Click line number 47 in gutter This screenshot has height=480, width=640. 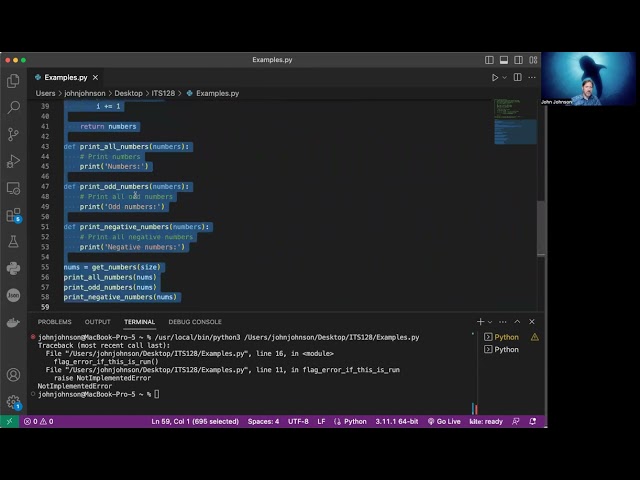(x=45, y=187)
